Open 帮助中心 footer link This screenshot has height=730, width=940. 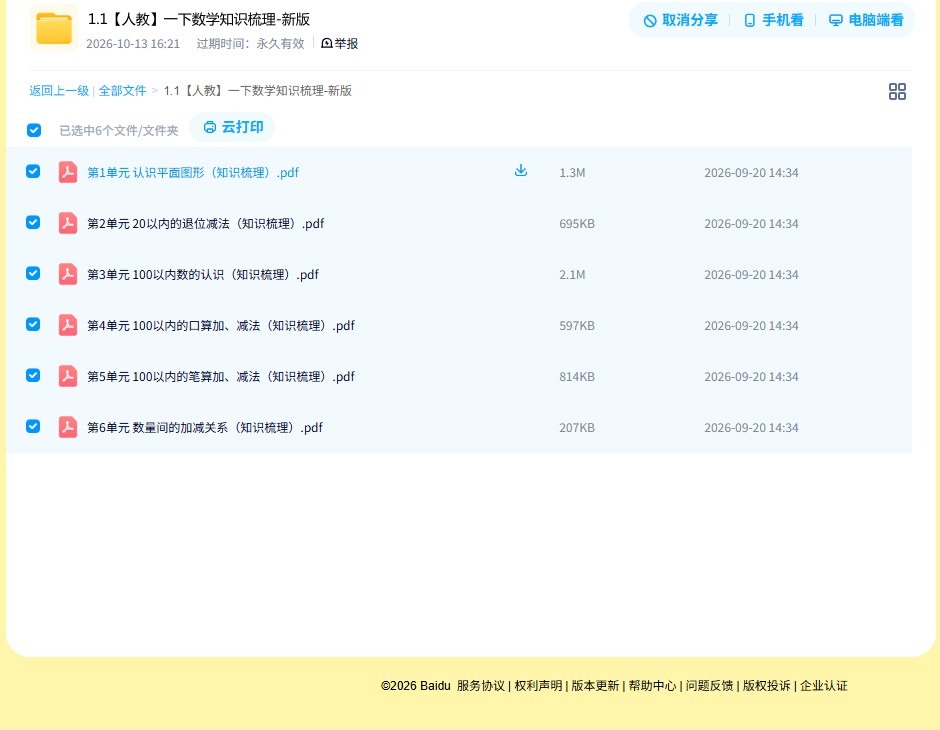coord(652,686)
